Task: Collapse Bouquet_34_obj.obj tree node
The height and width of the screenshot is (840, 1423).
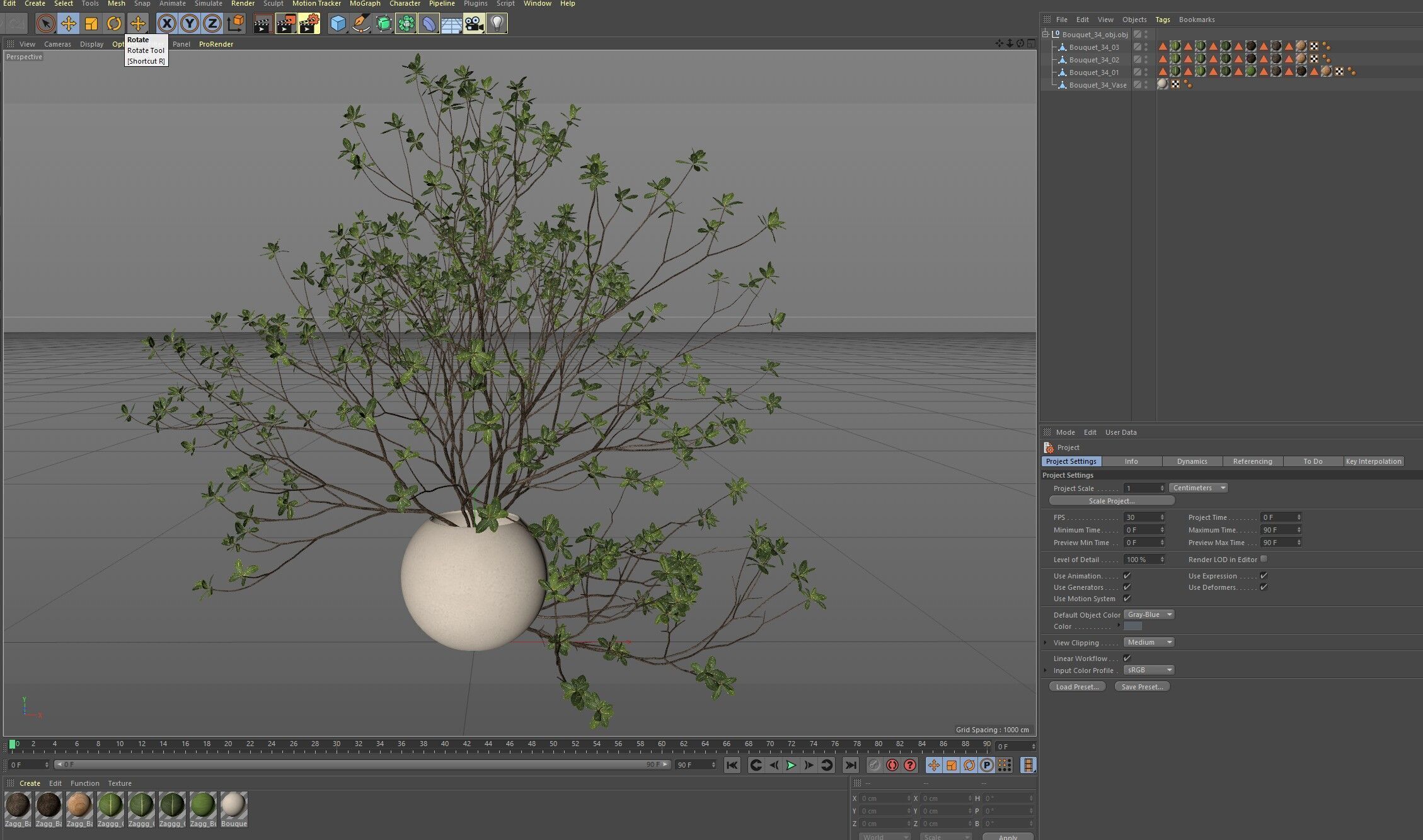Action: (1046, 34)
